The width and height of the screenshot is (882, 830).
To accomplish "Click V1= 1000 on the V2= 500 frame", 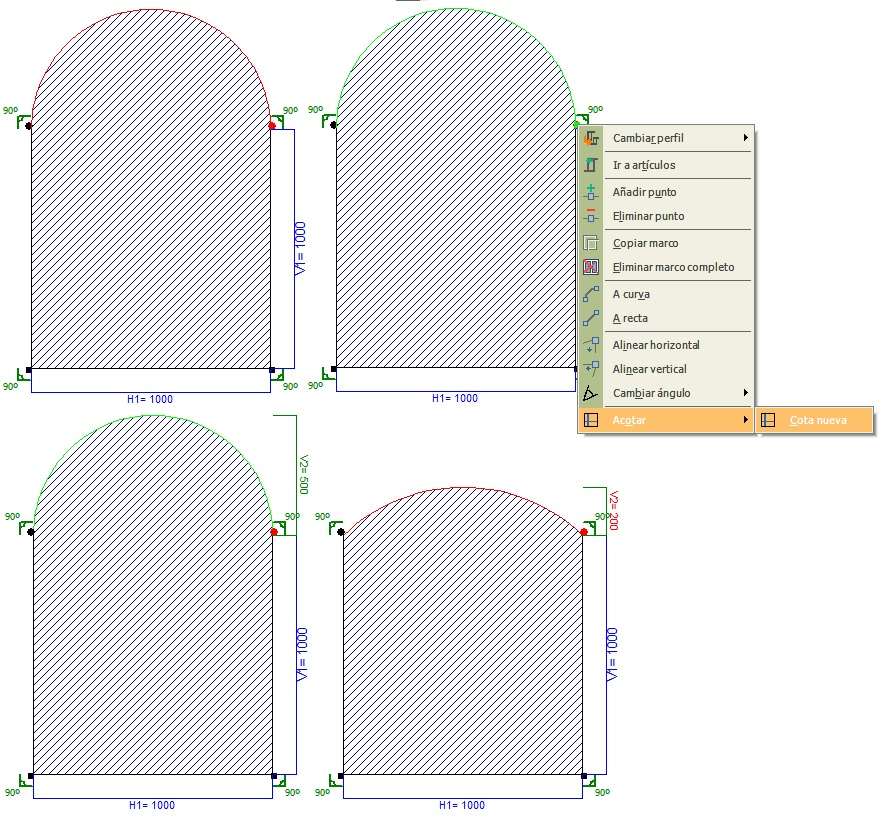I will pos(303,655).
